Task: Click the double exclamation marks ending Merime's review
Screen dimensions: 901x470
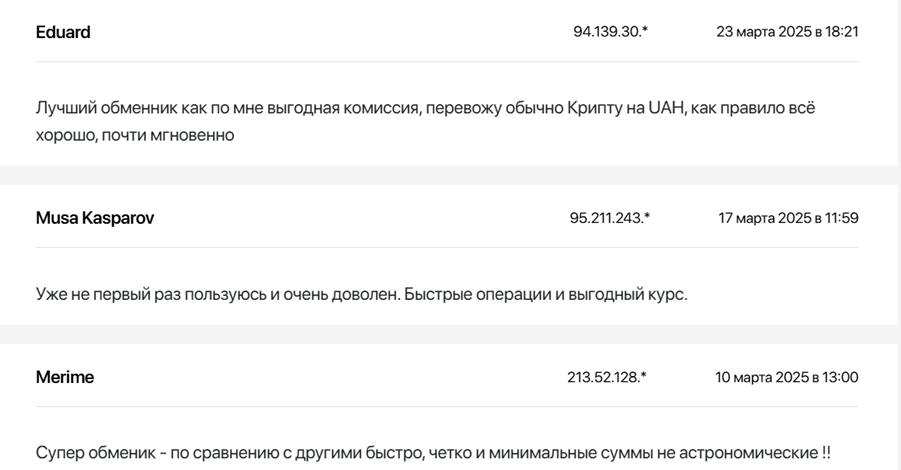Action: (825, 452)
